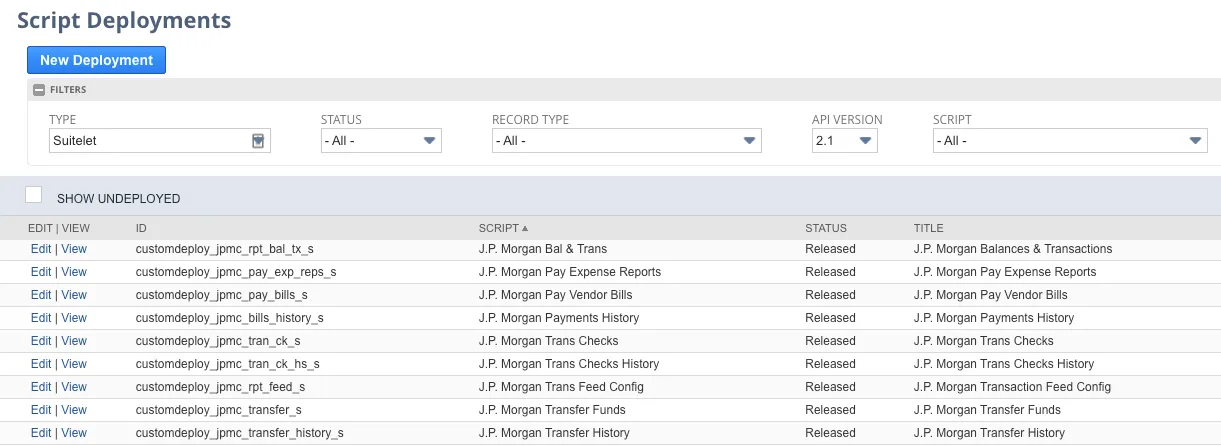Edit the customdeploy_jpmc_rpt_feed_s deployment

click(x=41, y=387)
